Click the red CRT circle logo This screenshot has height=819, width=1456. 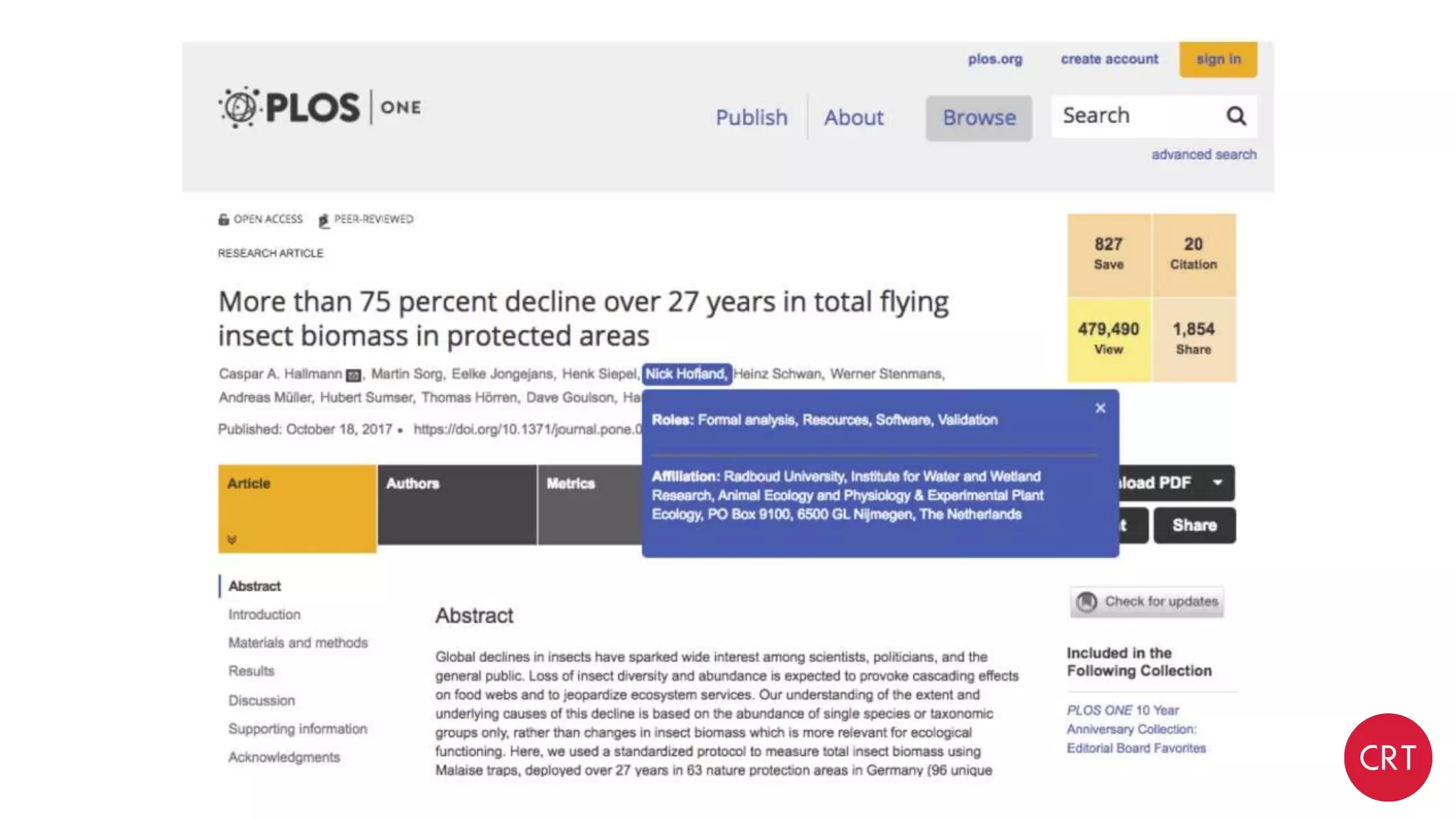pos(1387,757)
